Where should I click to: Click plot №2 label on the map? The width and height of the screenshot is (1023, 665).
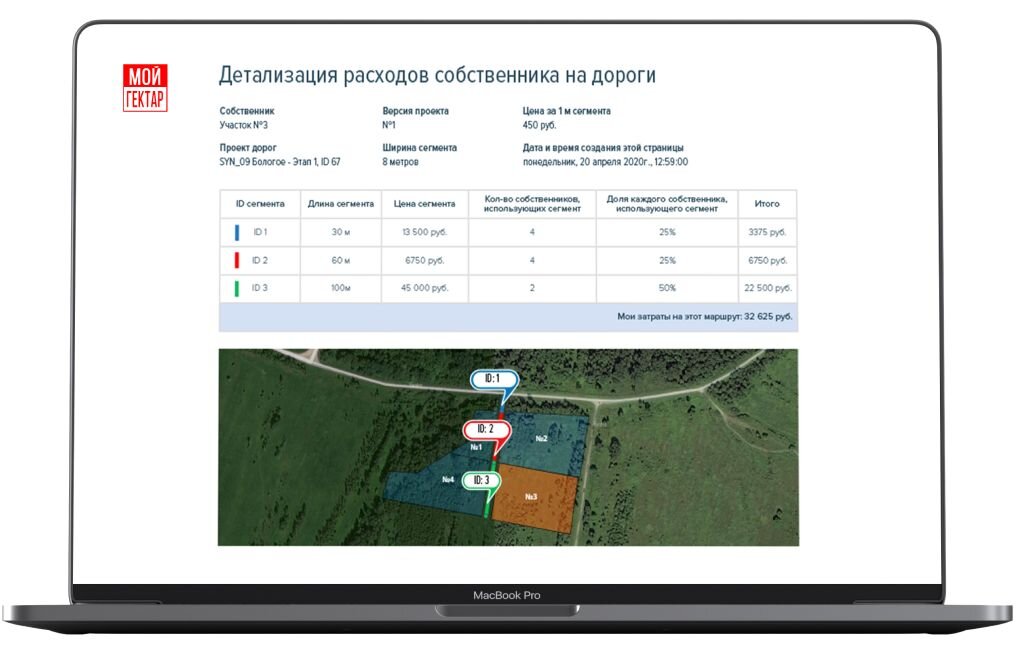(x=541, y=439)
